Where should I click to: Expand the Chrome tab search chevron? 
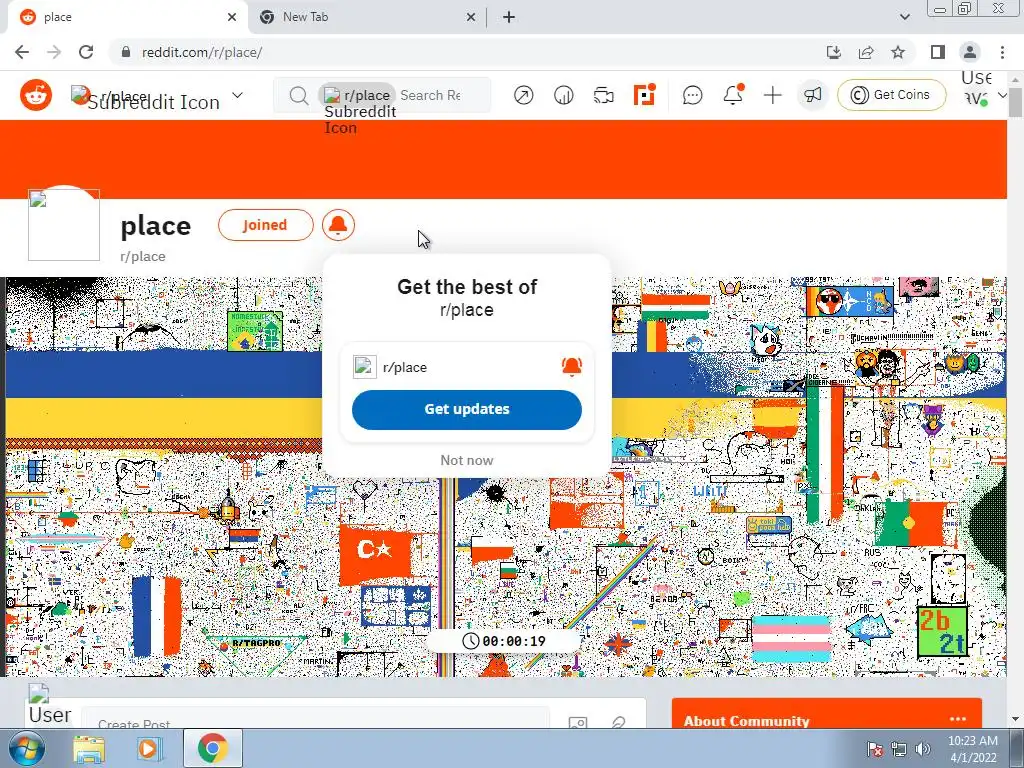tap(904, 17)
